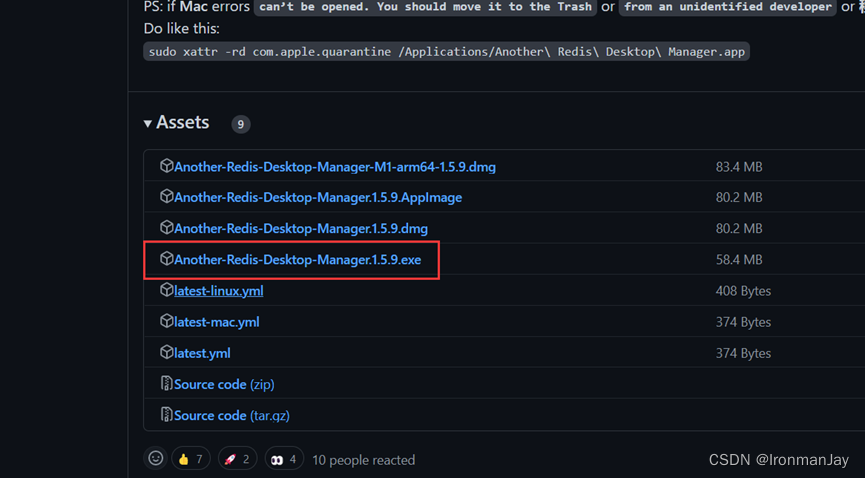Download Source code (tar.gz)
The width and height of the screenshot is (865, 478).
click(232, 416)
